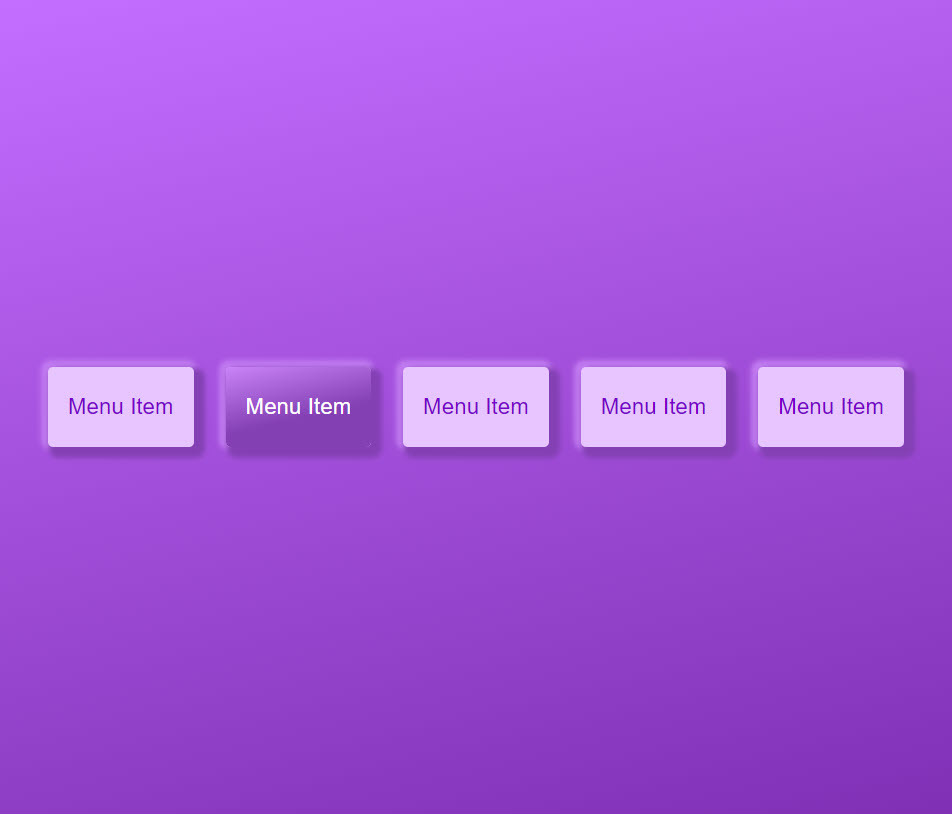Click the Menu Item with white text
The width and height of the screenshot is (952, 814).
pos(298,407)
